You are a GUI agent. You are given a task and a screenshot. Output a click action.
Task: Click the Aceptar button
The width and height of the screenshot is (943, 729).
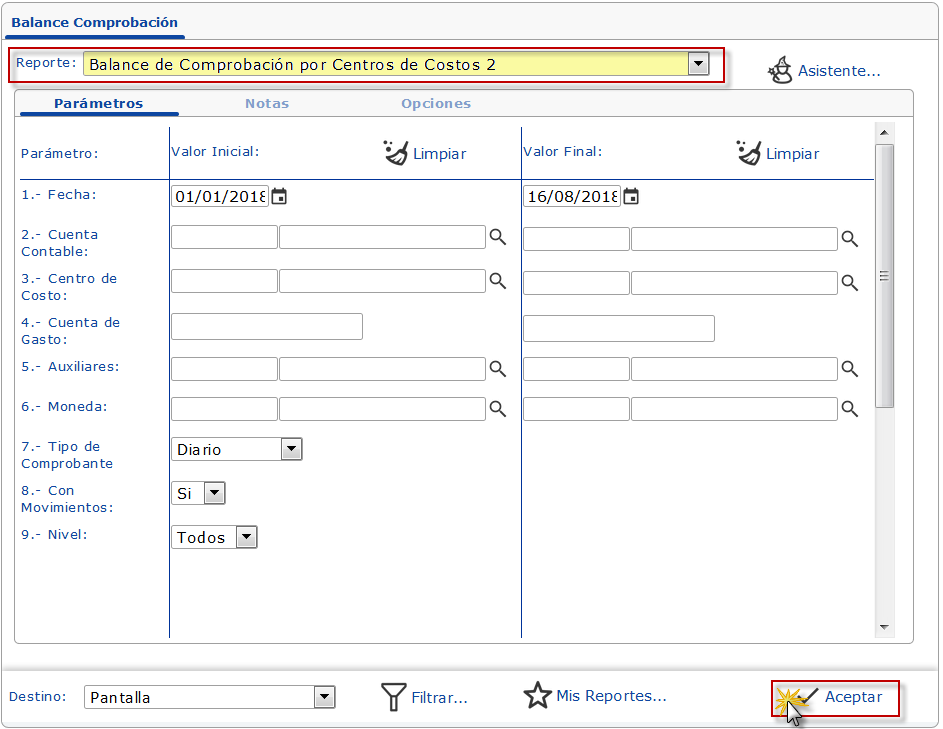pos(836,698)
